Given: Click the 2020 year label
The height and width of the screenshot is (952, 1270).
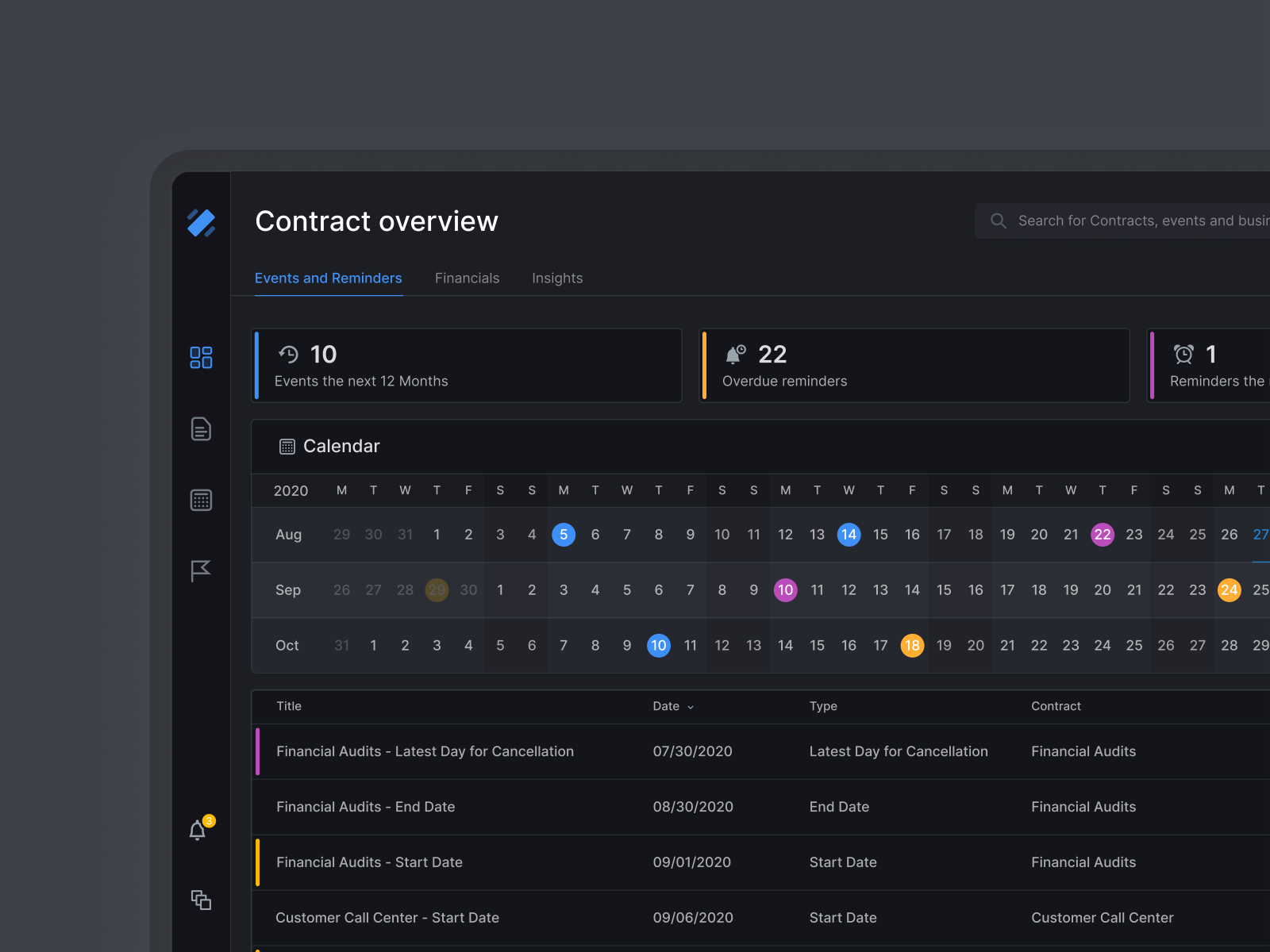Looking at the screenshot, I should [x=291, y=491].
